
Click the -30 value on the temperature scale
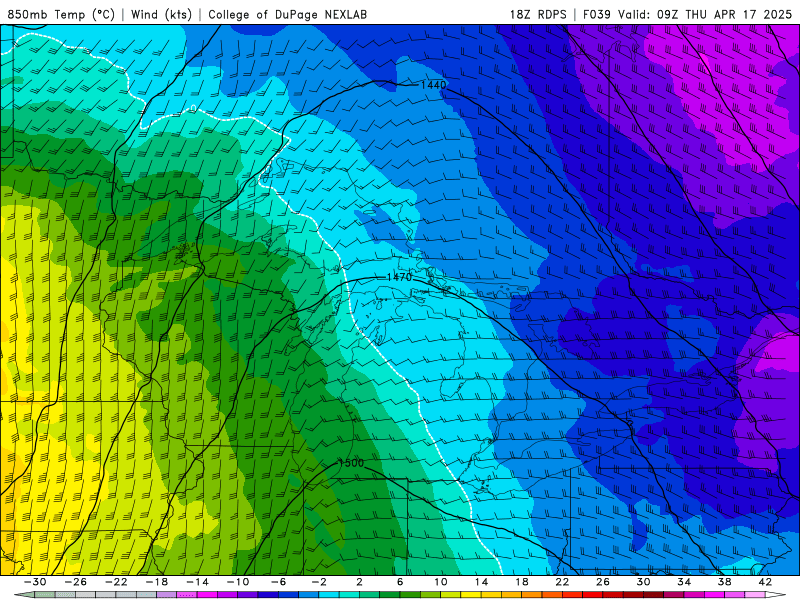point(35,582)
